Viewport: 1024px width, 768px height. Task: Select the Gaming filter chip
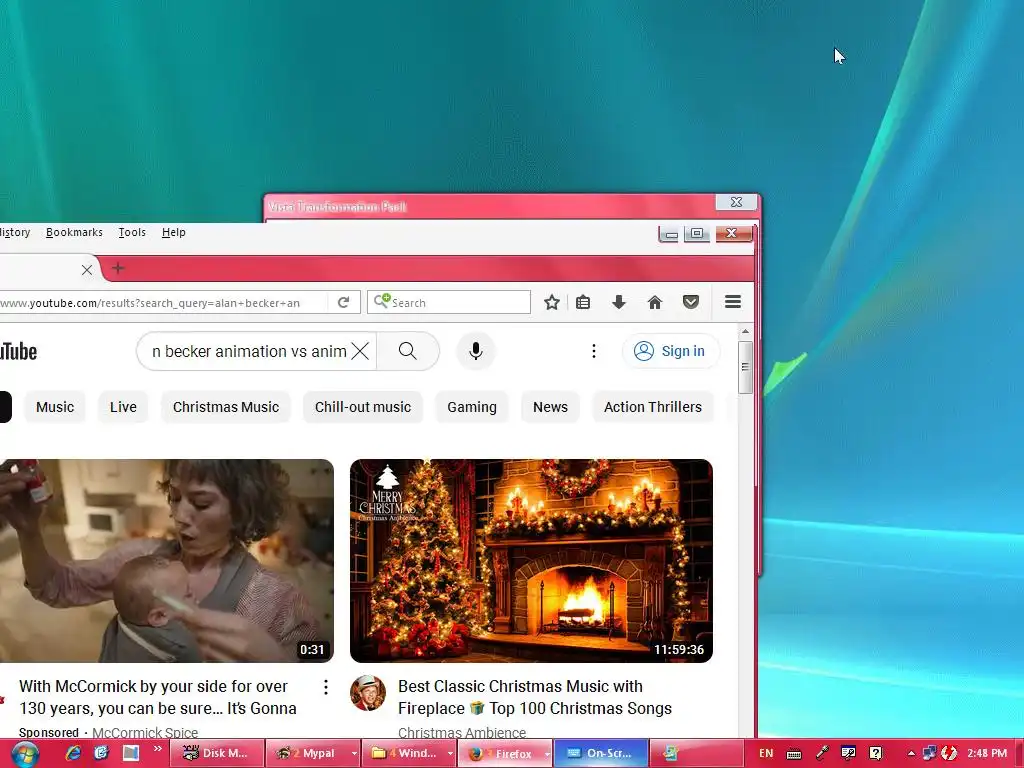472,407
